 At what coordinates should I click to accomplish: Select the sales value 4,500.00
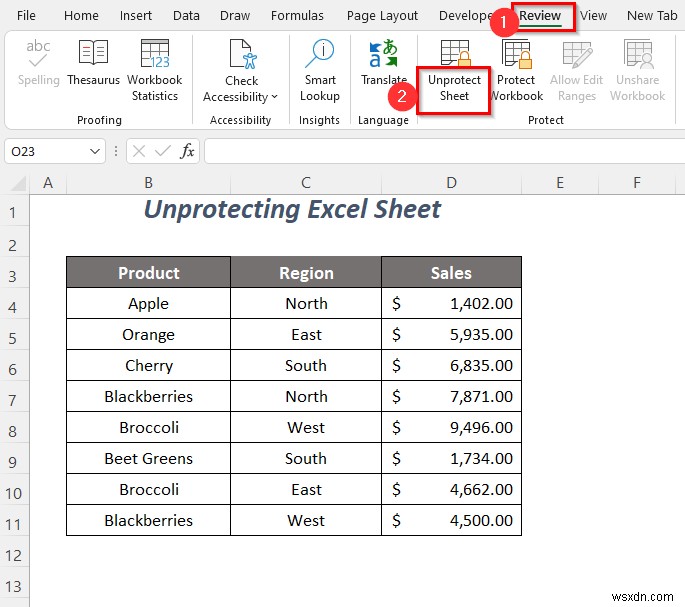pos(451,520)
